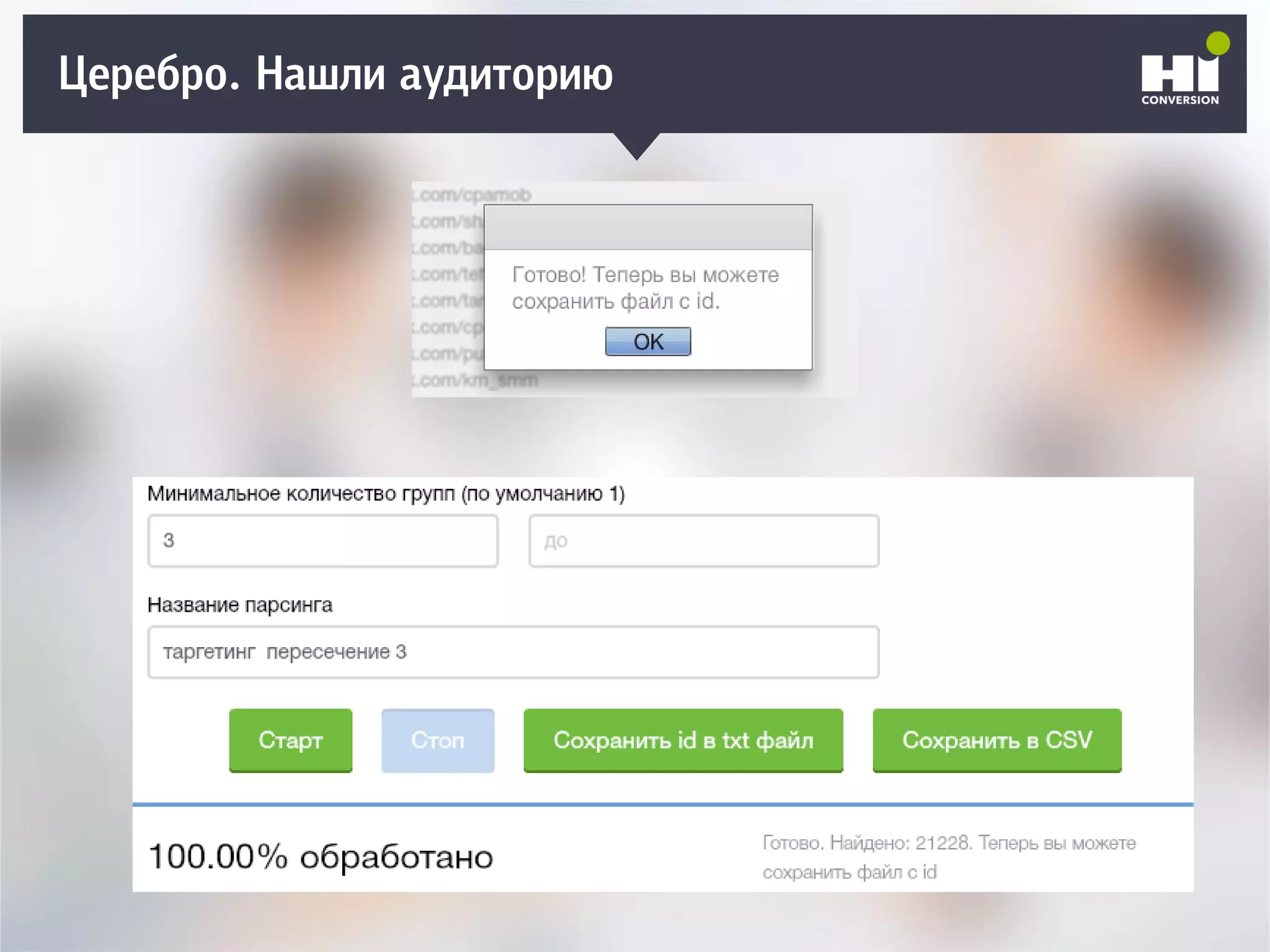Click the slide title 'Церебро. Нашли аудиторию'
The width and height of the screenshot is (1270, 952).
click(335, 74)
